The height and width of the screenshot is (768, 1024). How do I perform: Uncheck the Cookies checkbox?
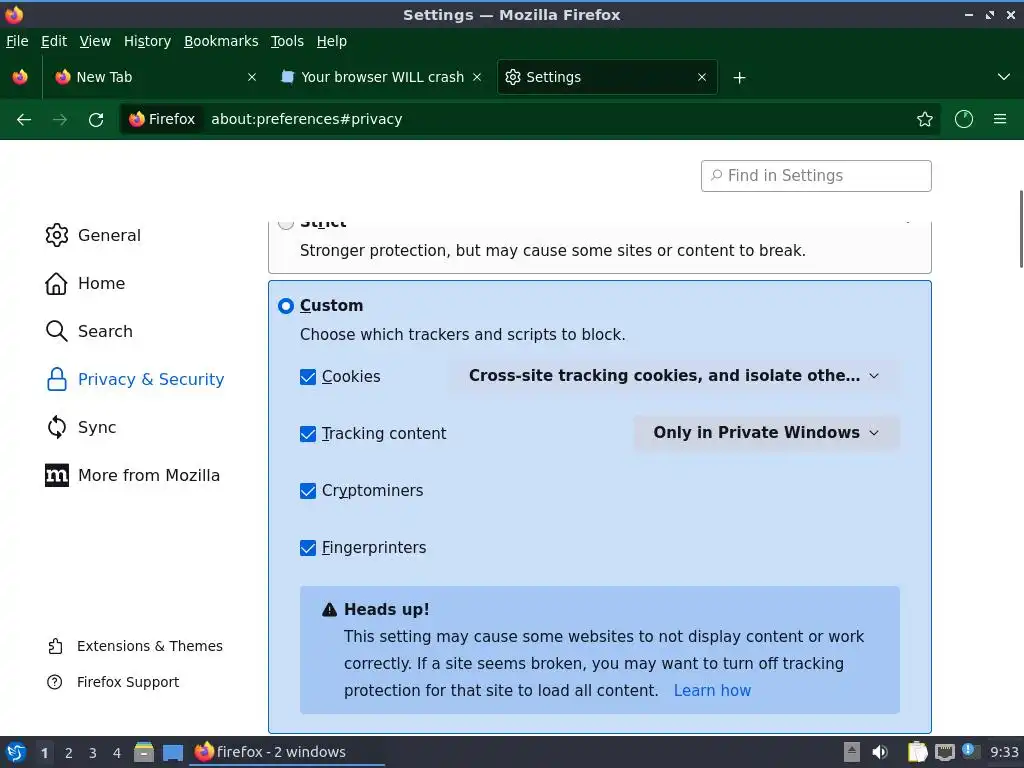click(308, 377)
